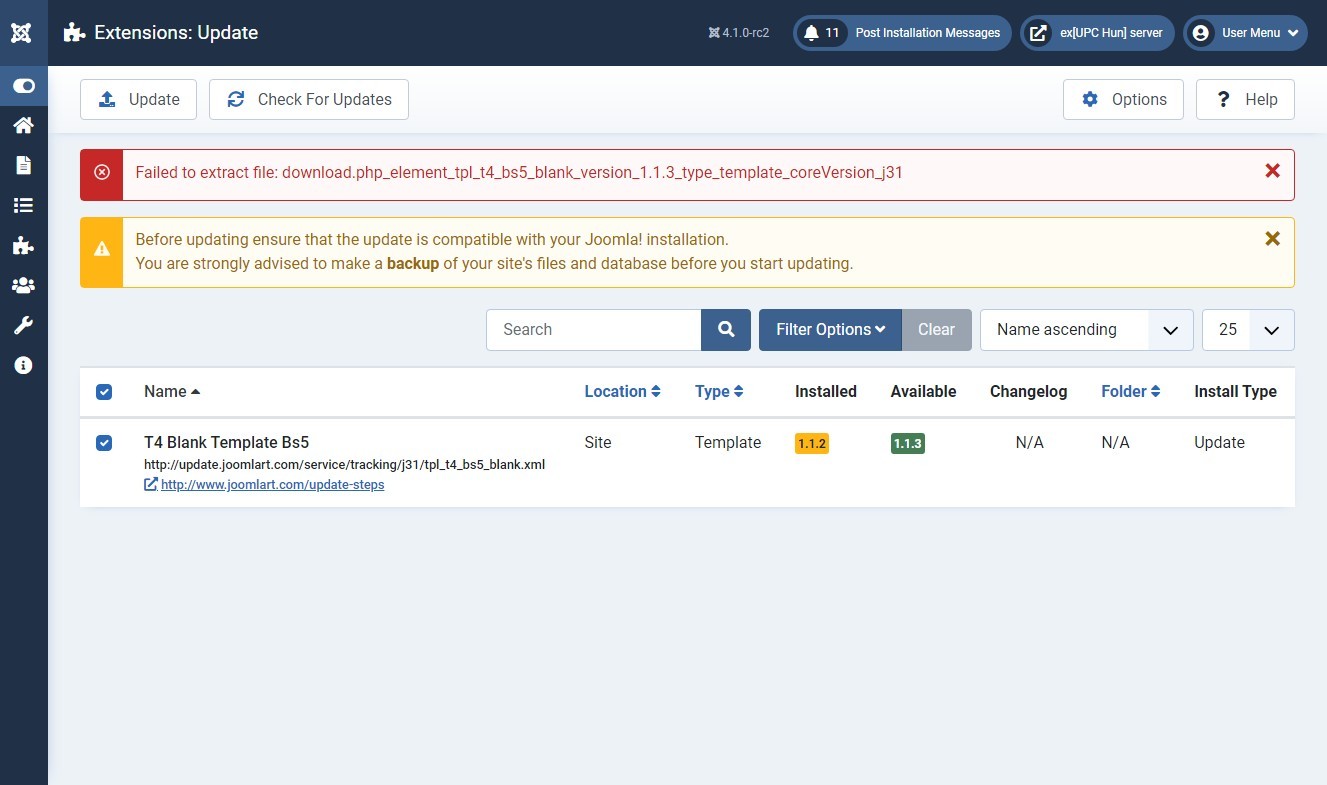Toggle the select-all checkbox in header
Image resolution: width=1327 pixels, height=785 pixels.
coord(104,392)
